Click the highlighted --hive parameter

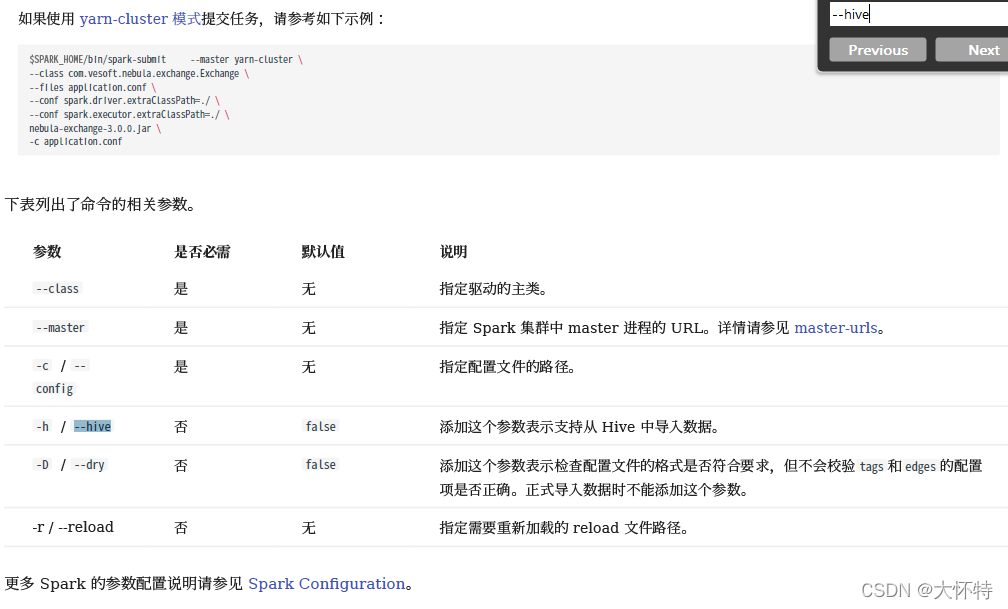click(93, 426)
